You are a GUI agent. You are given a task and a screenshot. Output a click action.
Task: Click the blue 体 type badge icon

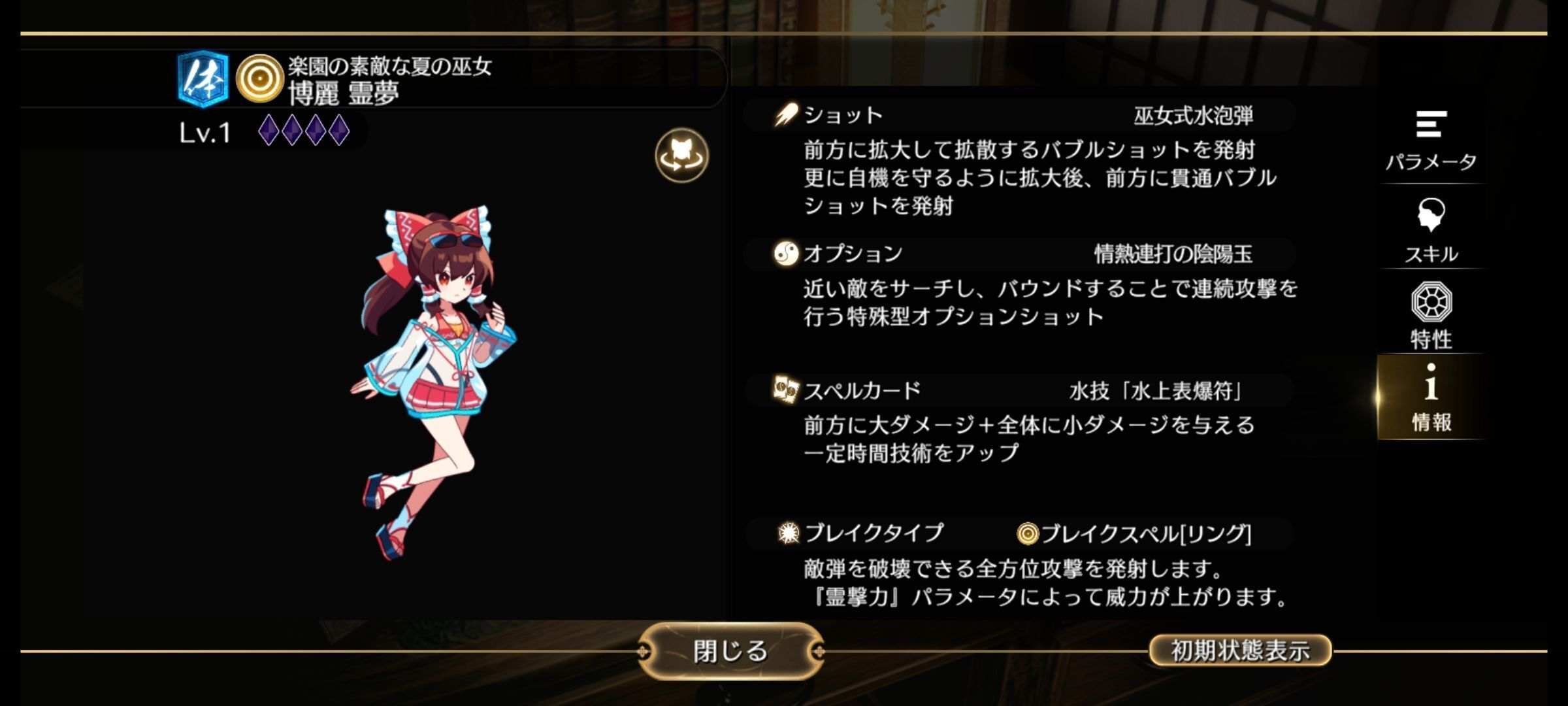[203, 79]
